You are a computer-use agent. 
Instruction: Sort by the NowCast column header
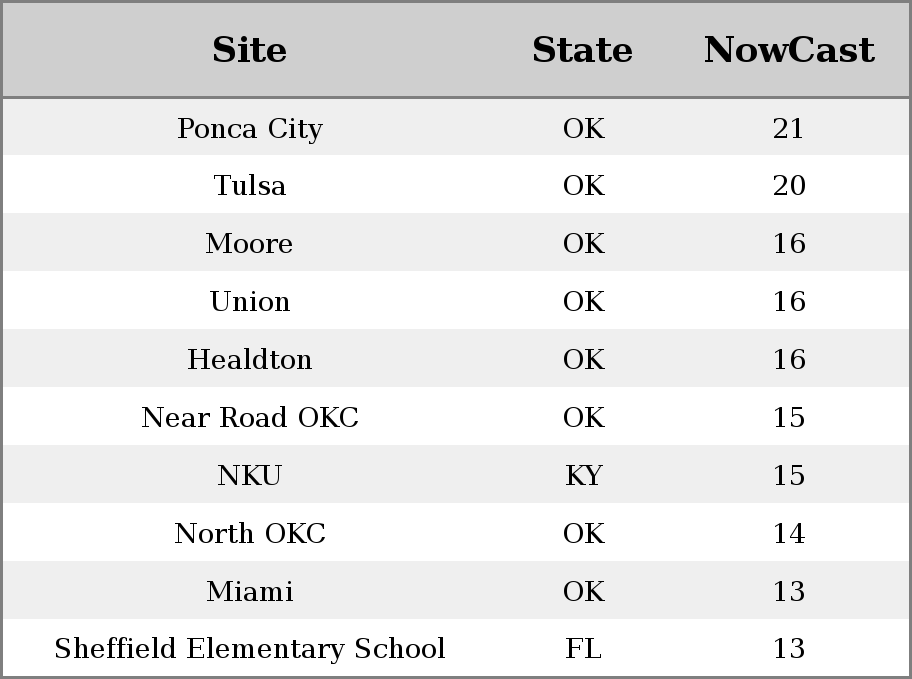click(x=789, y=50)
